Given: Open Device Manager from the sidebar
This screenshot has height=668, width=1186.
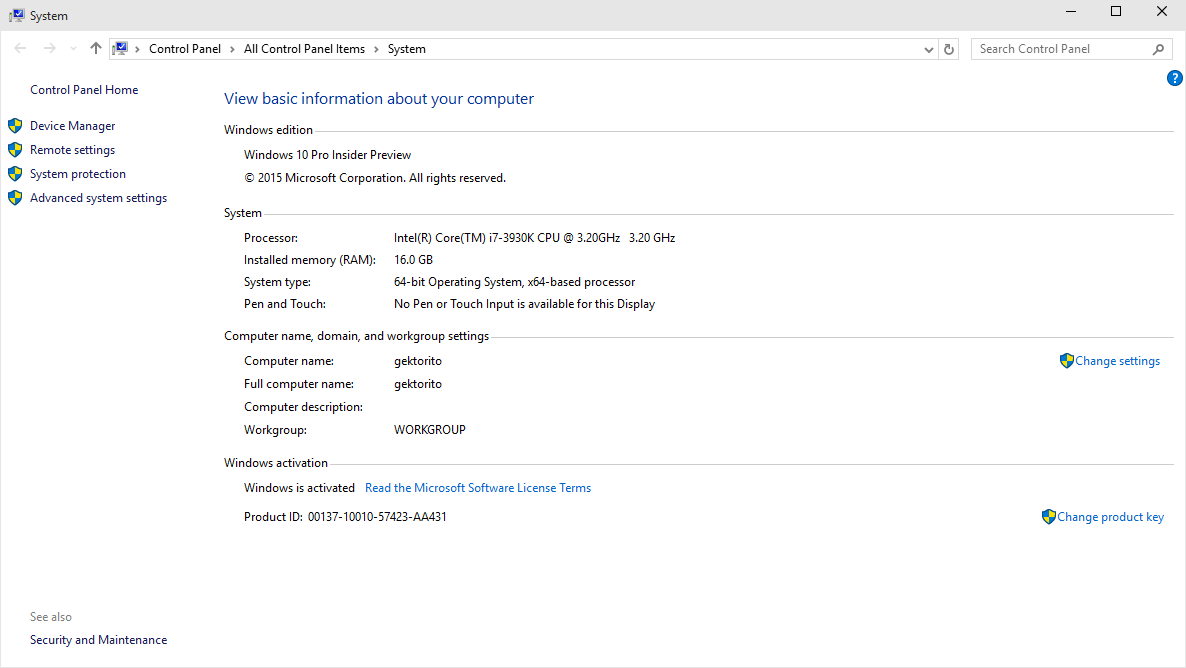Looking at the screenshot, I should pyautogui.click(x=72, y=126).
